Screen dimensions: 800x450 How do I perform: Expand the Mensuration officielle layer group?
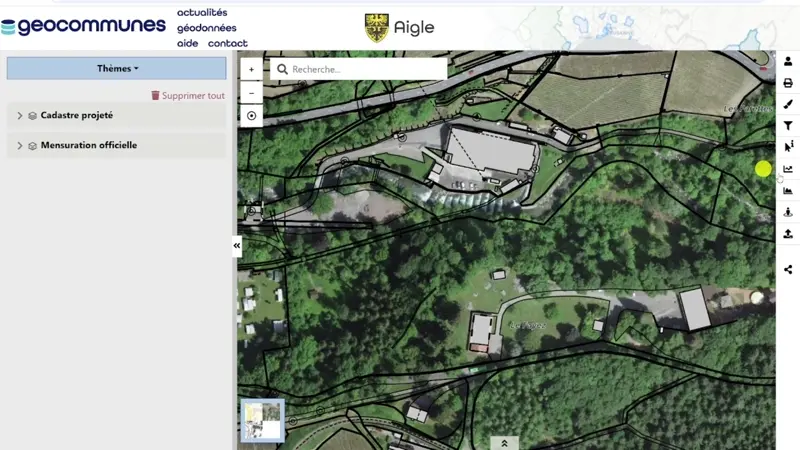pos(20,146)
